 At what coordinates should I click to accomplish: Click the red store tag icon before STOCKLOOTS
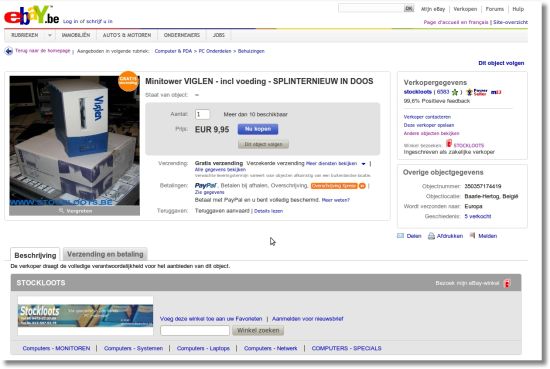point(449,143)
